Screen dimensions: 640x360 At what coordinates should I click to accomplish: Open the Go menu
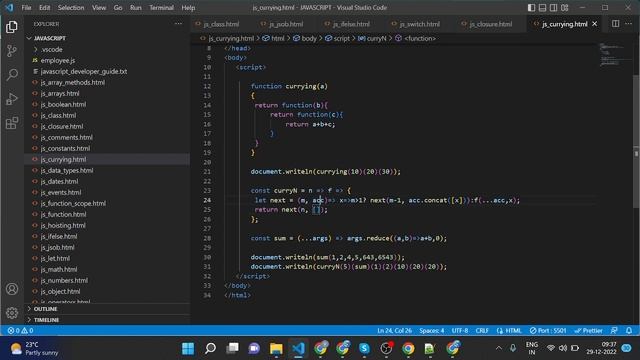118,7
